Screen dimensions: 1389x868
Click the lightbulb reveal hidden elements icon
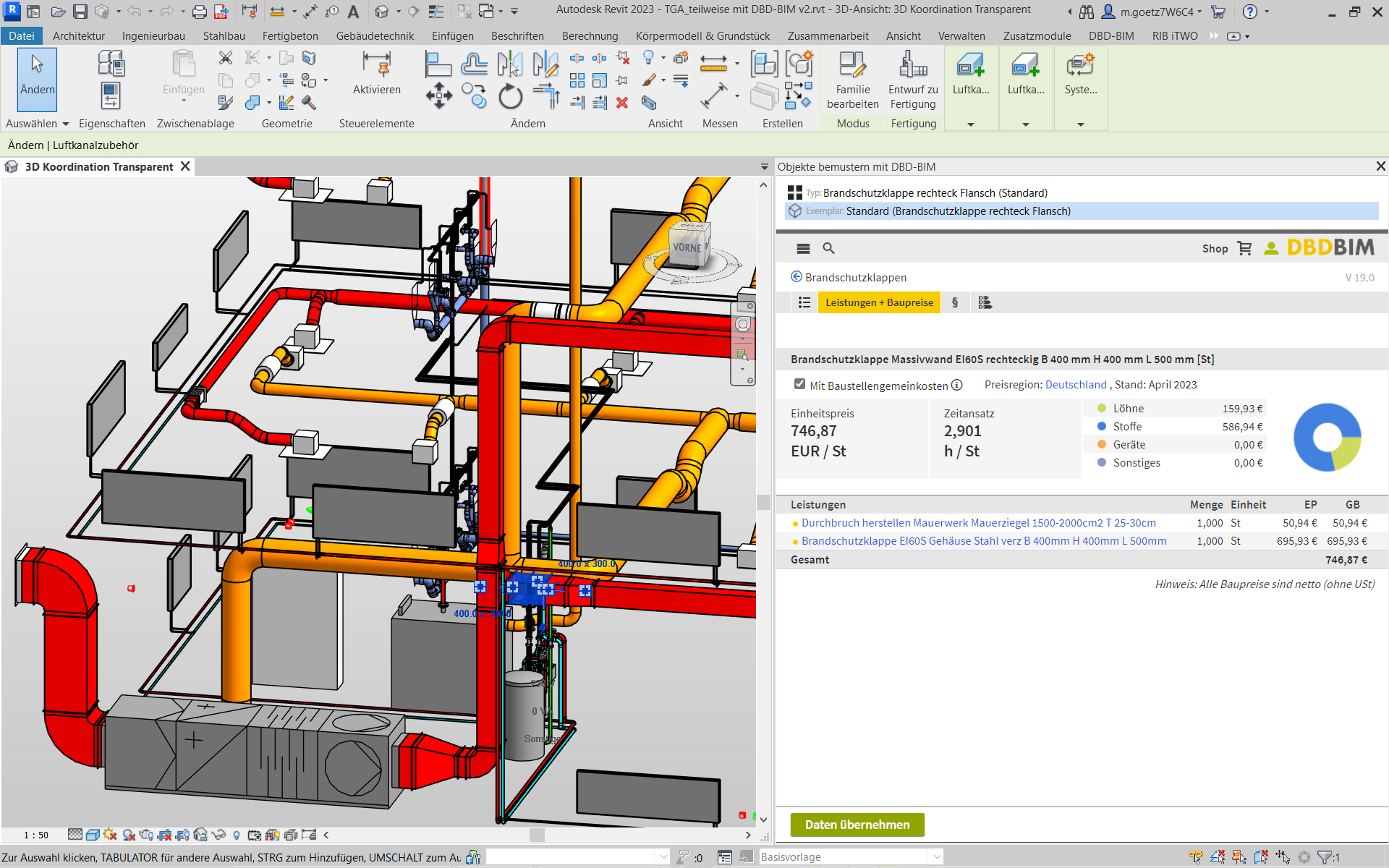point(237,835)
